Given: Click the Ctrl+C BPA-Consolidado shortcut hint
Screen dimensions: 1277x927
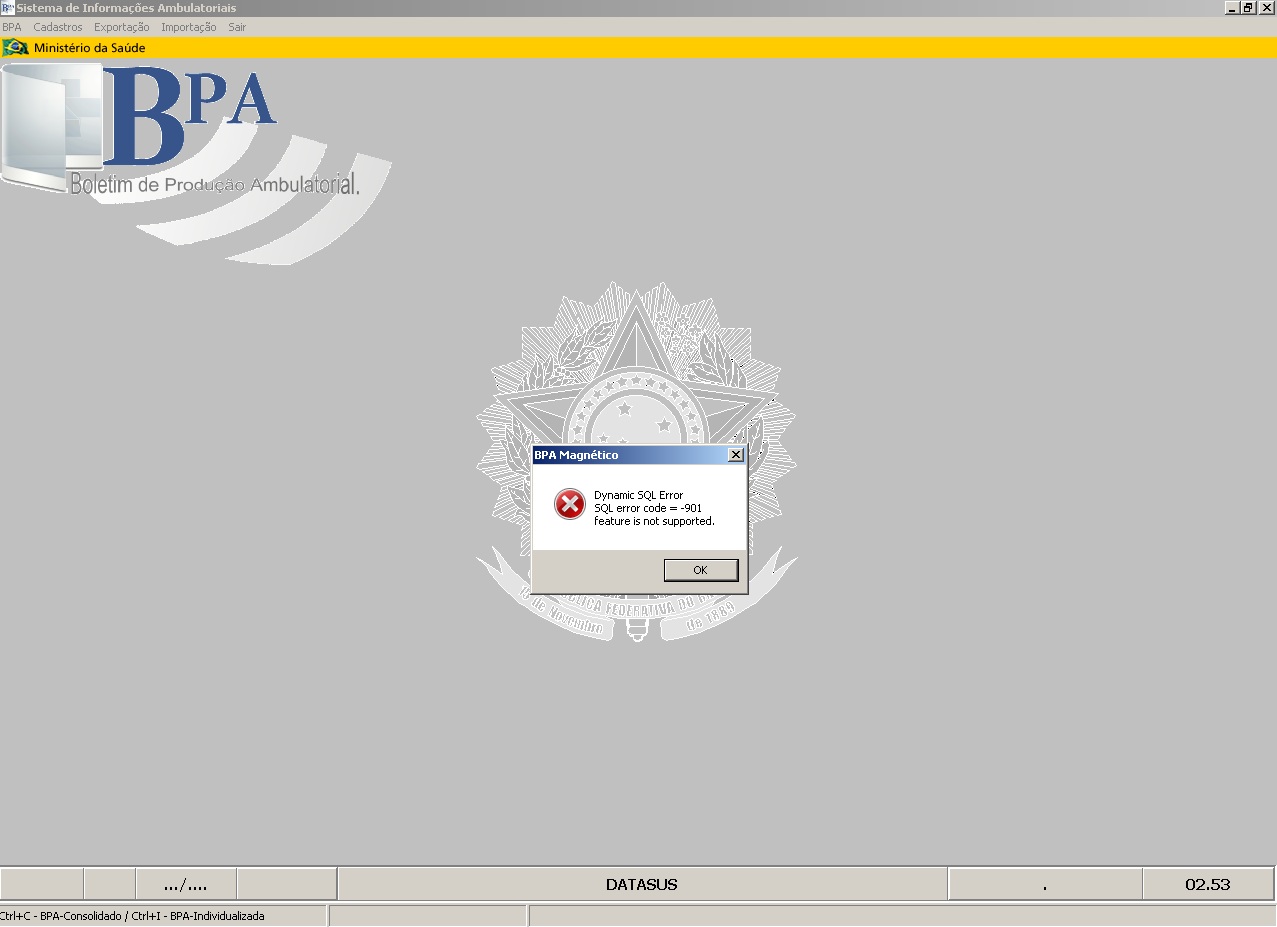Looking at the screenshot, I should click(132, 915).
